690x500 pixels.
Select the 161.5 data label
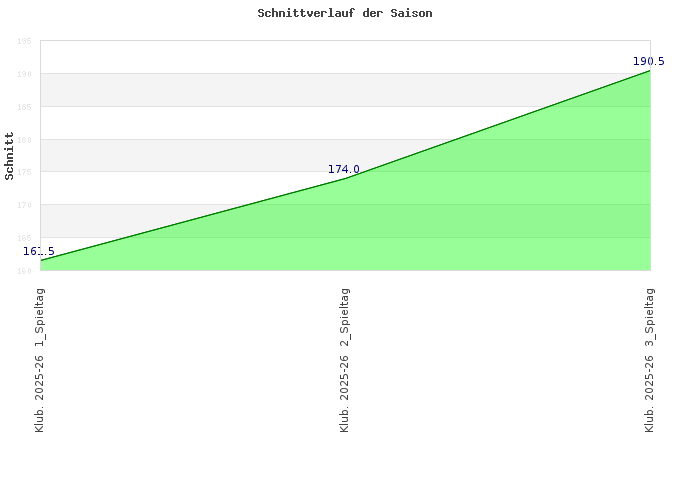pyautogui.click(x=38, y=252)
